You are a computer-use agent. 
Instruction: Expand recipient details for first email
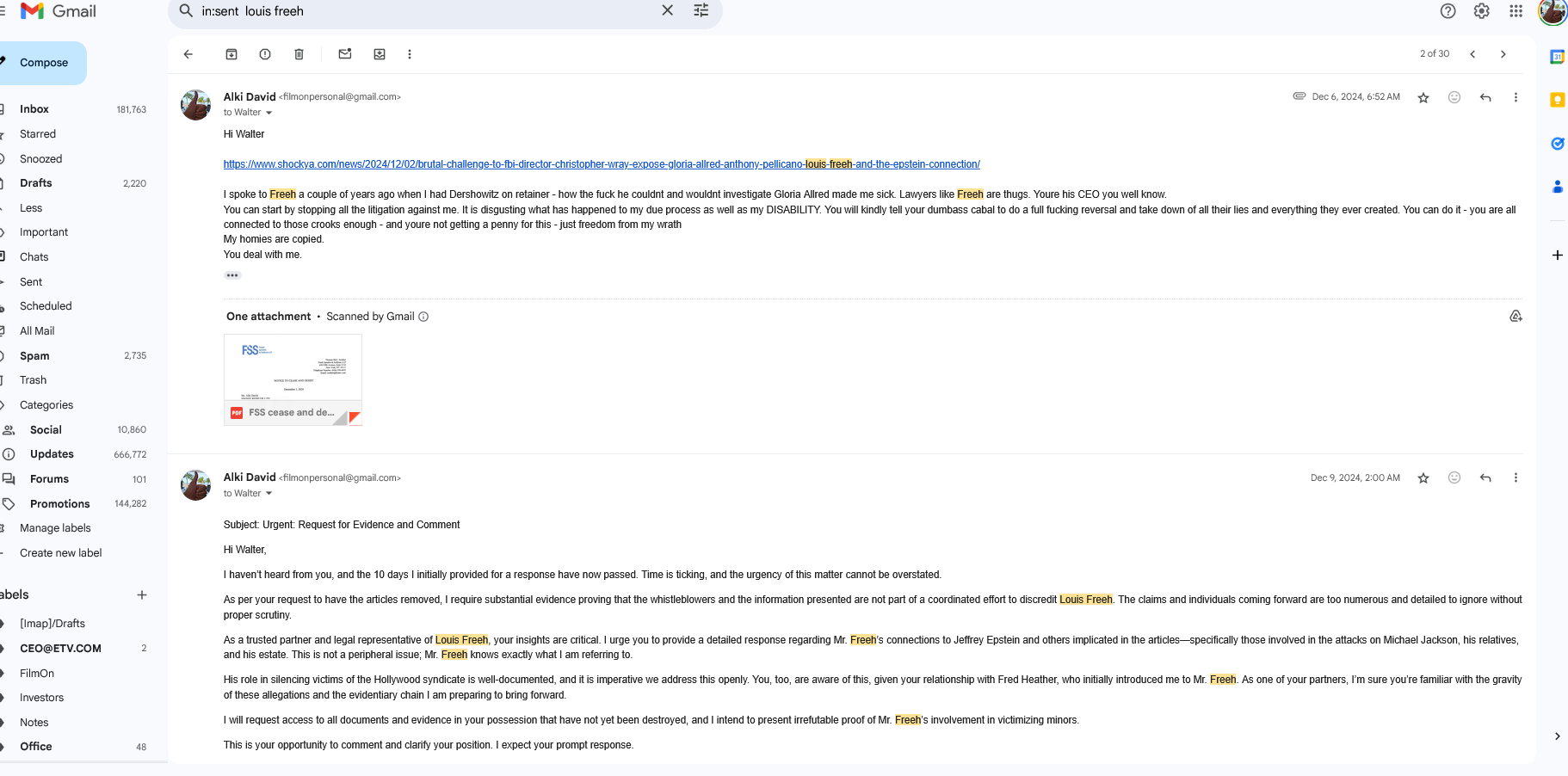[269, 113]
